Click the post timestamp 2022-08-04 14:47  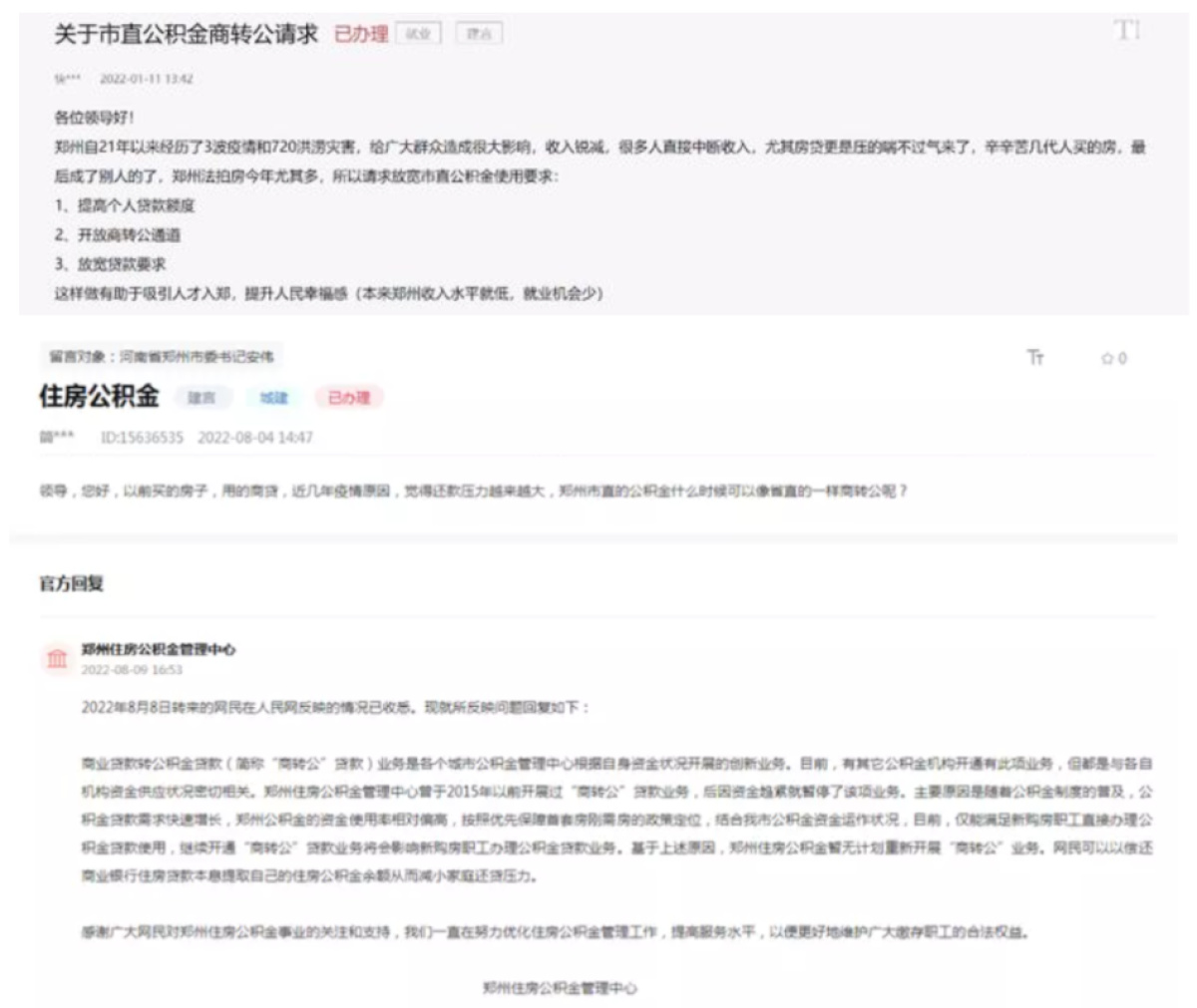[254, 438]
